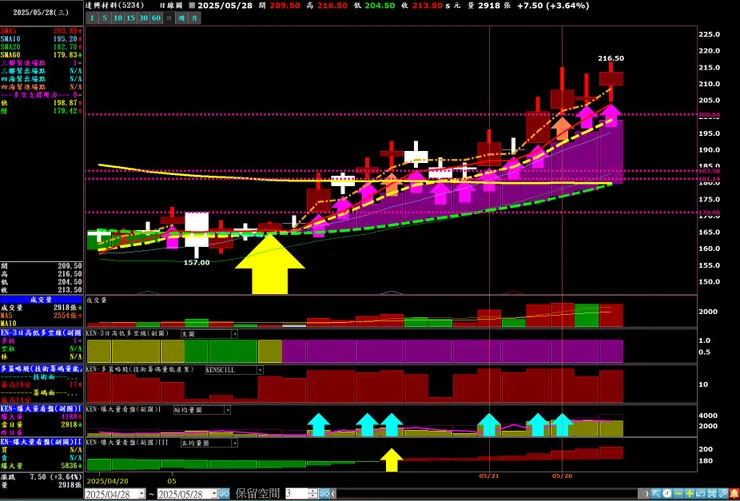Select the weekly (週) timeframe button
This screenshot has height=501, width=740.
pyautogui.click(x=182, y=18)
